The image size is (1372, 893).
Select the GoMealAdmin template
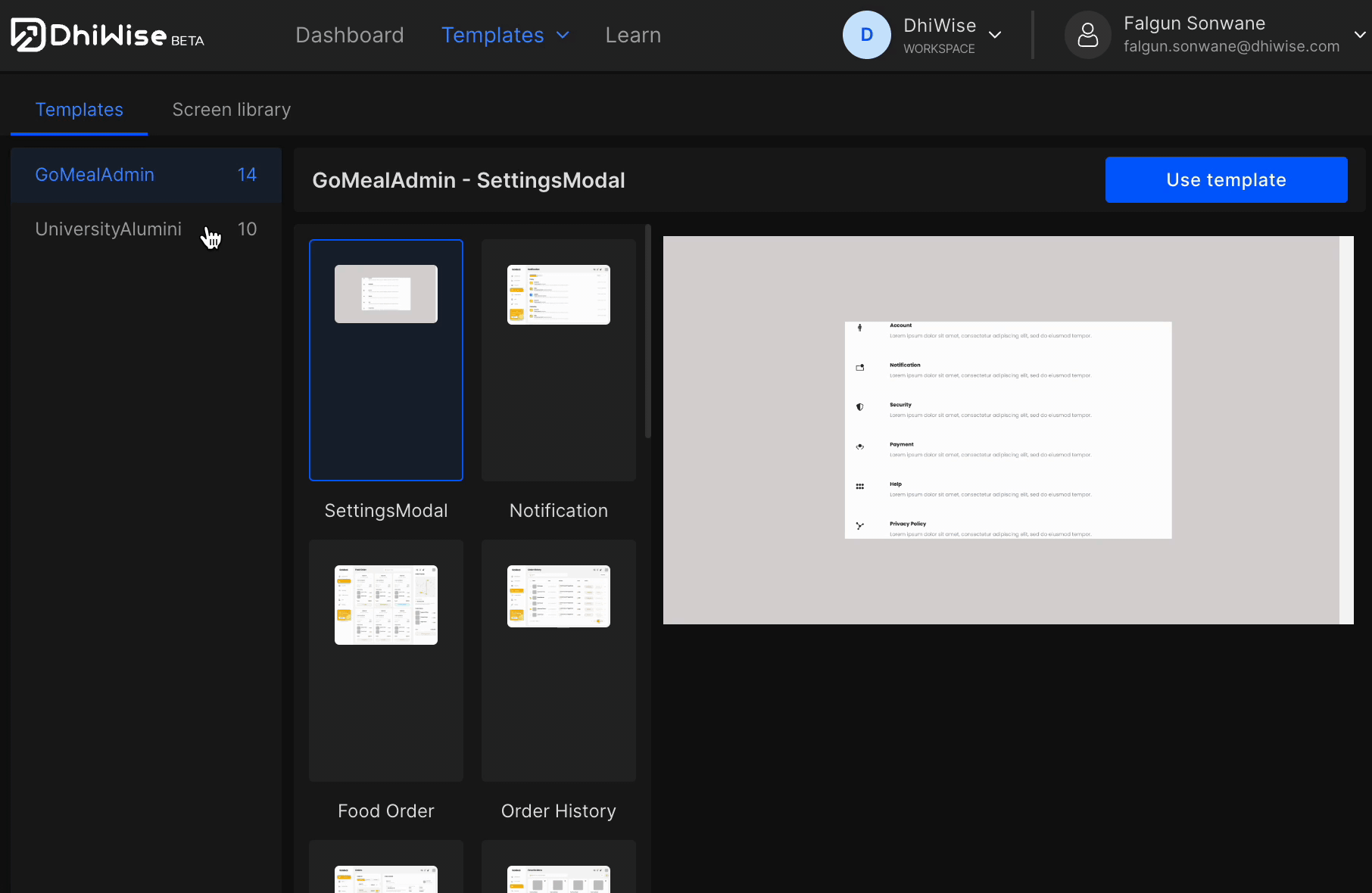tap(146, 175)
